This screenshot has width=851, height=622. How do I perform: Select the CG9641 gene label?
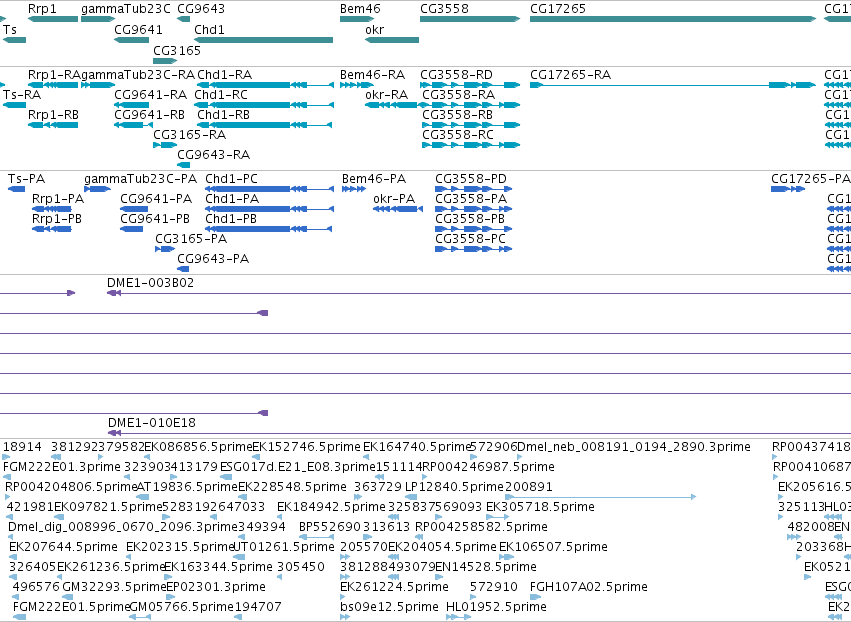pyautogui.click(x=138, y=29)
